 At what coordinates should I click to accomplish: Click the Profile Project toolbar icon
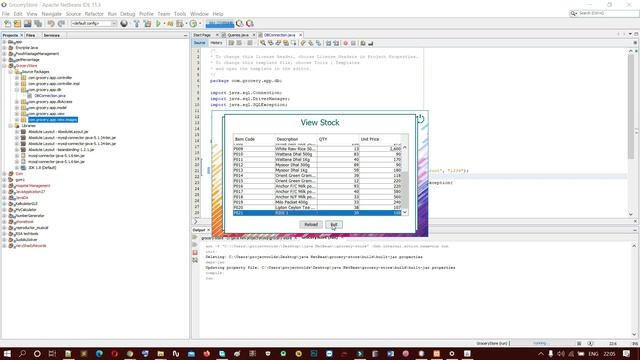[193, 24]
